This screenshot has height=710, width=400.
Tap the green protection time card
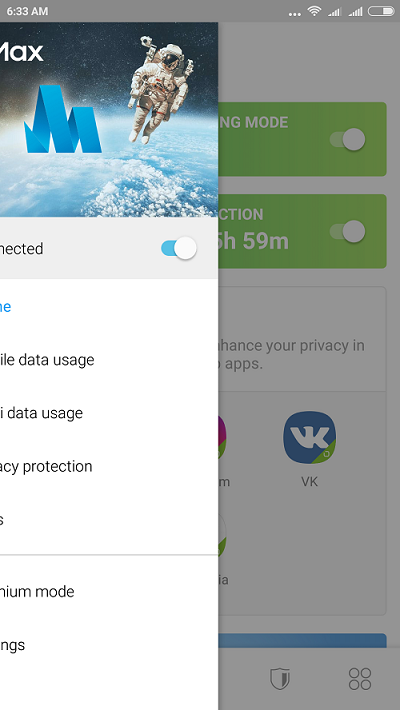click(302, 231)
